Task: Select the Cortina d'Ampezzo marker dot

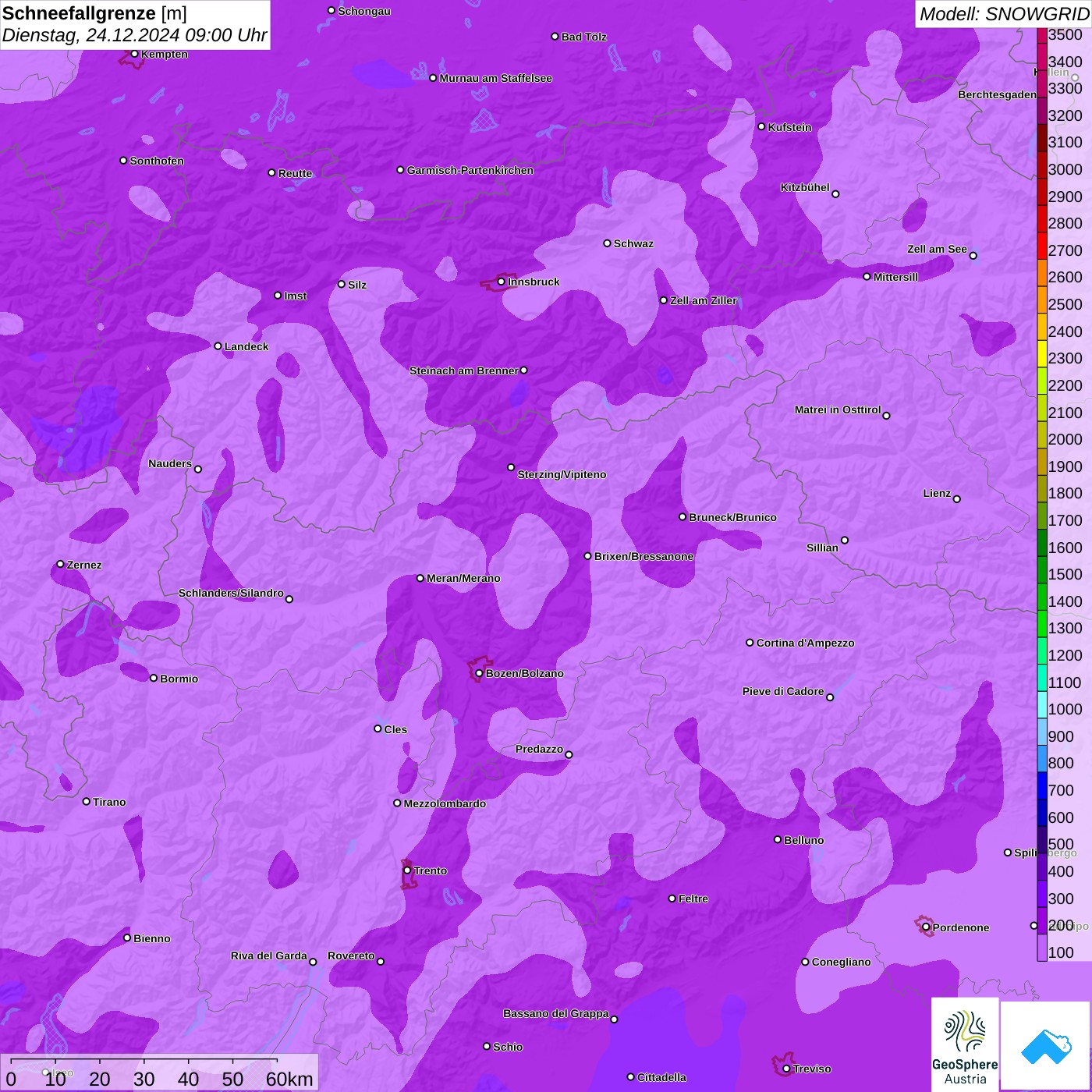Action: click(x=750, y=643)
